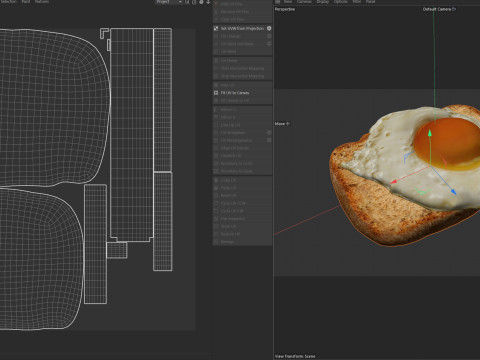The width and height of the screenshot is (480, 360).
Task: Click the Align UV Islands icon
Action: (216, 148)
